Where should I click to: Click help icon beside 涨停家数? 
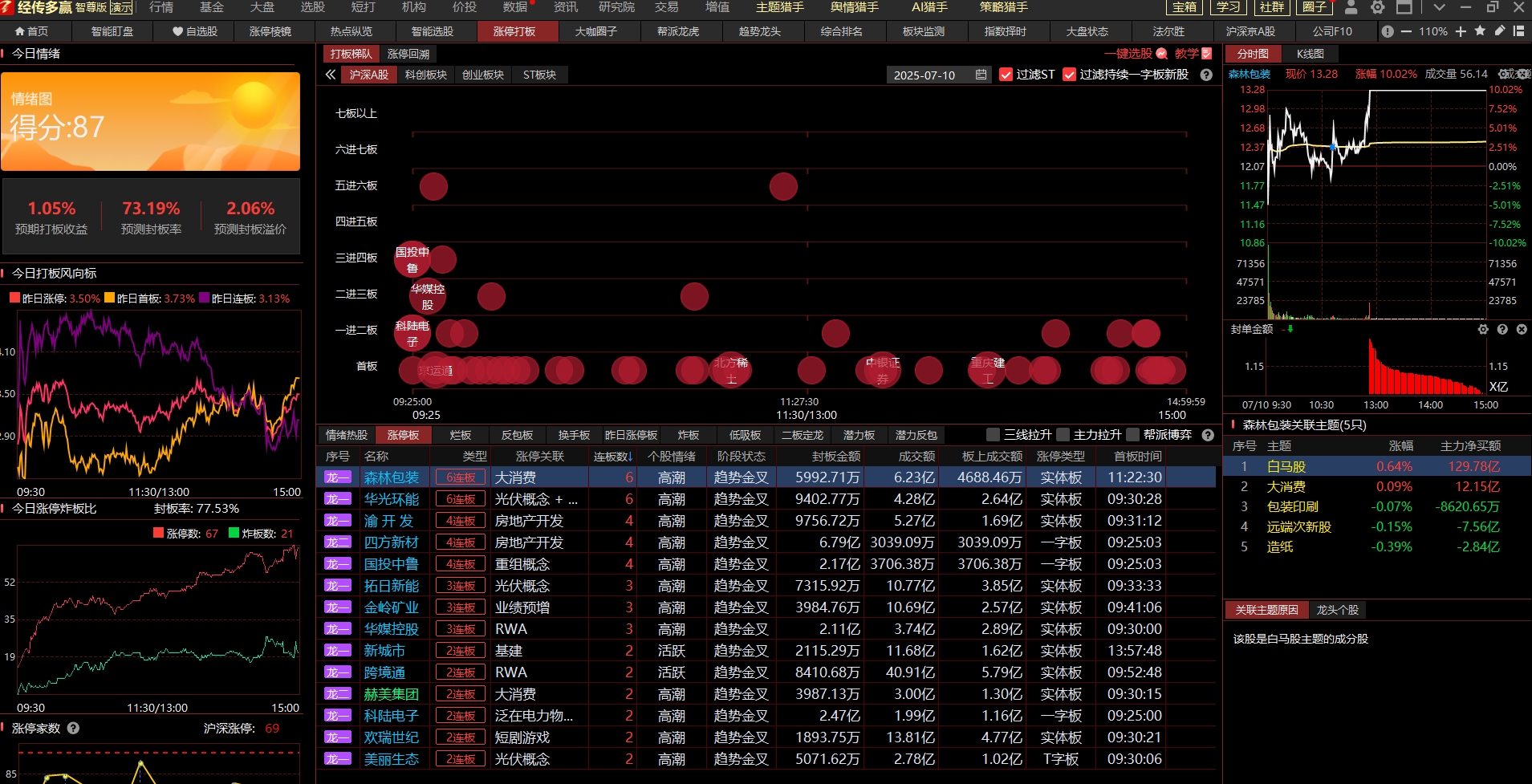click(73, 728)
